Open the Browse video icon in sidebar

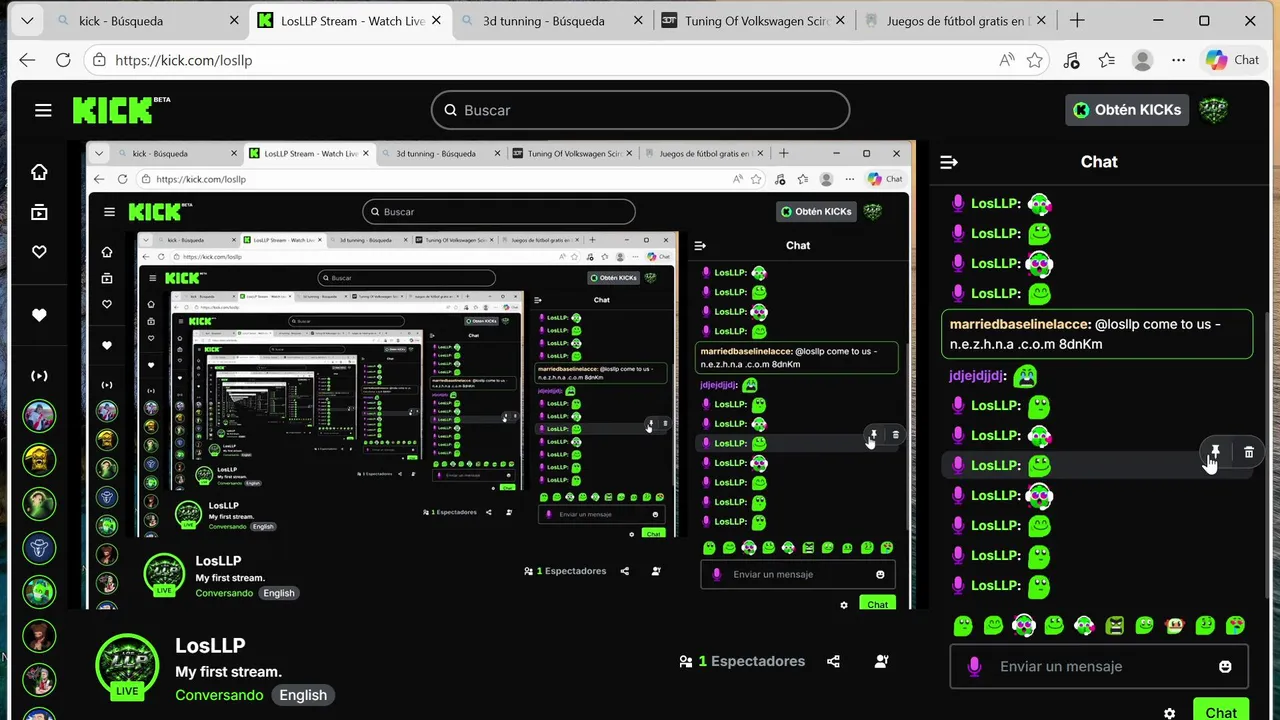tap(39, 212)
